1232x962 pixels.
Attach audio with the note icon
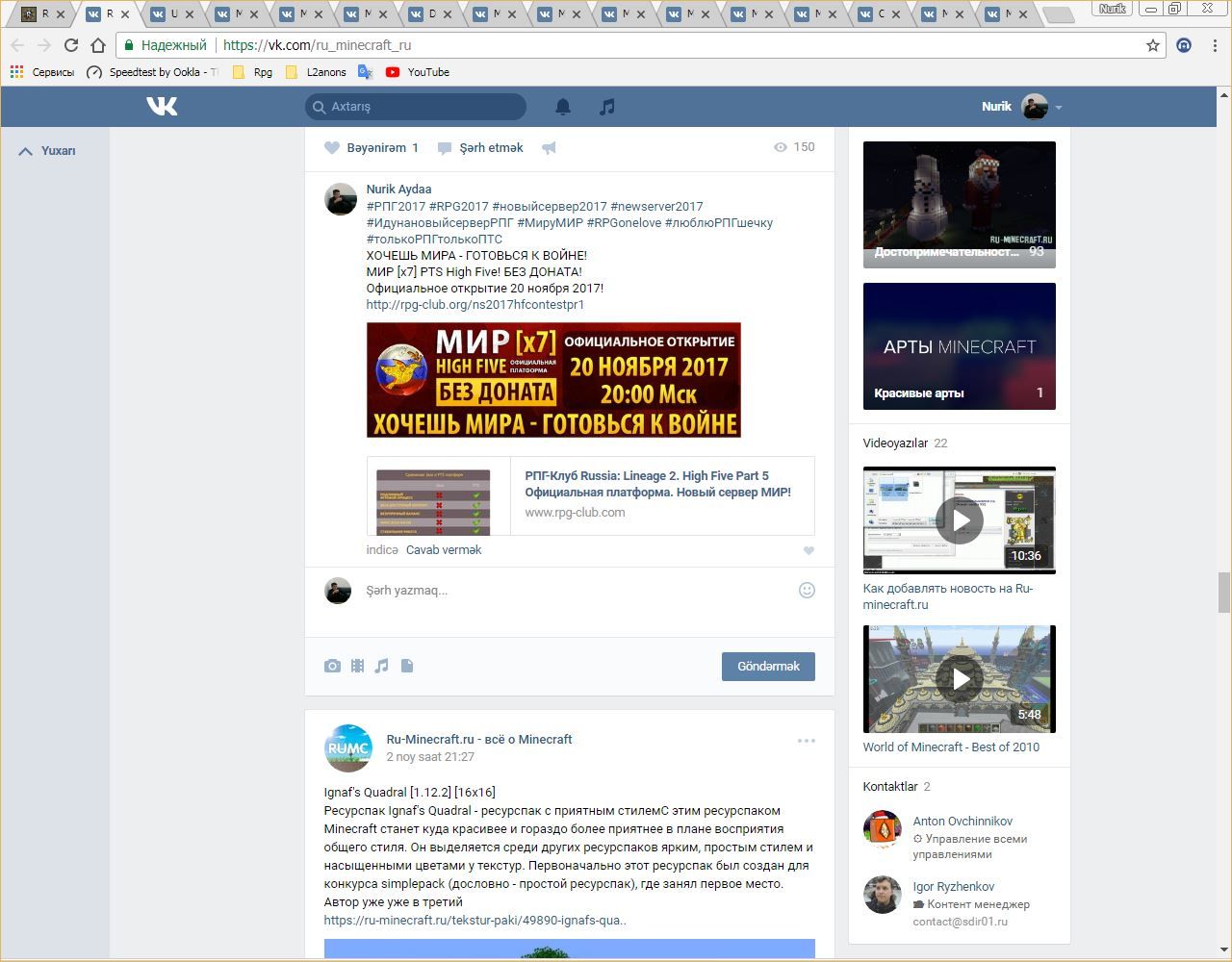(382, 666)
